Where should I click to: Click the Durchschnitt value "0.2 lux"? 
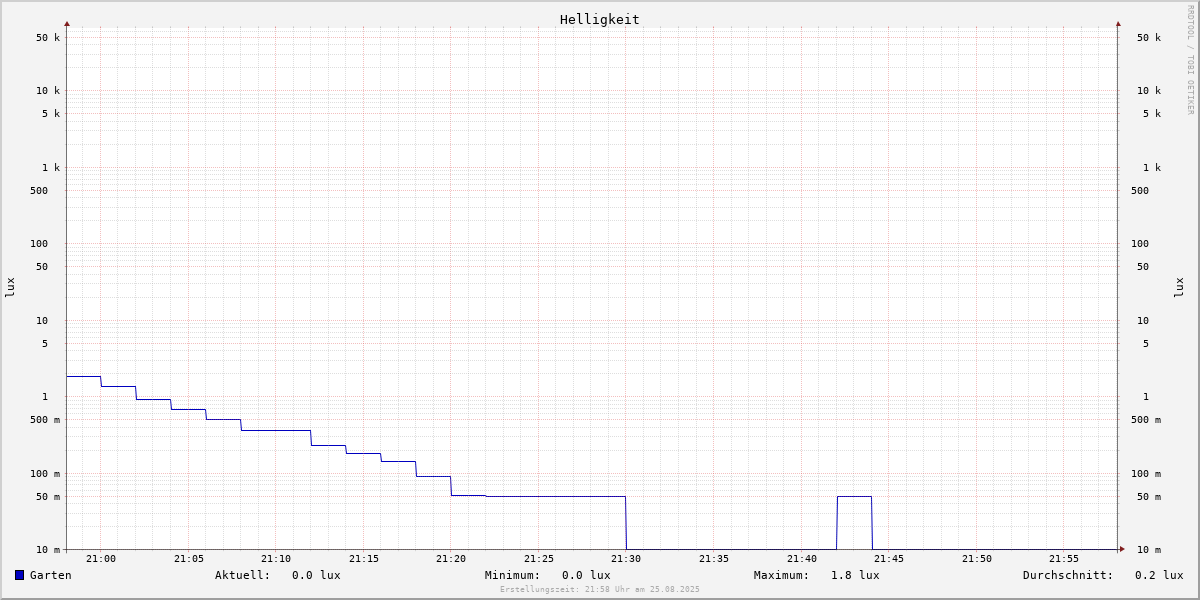click(1159, 575)
